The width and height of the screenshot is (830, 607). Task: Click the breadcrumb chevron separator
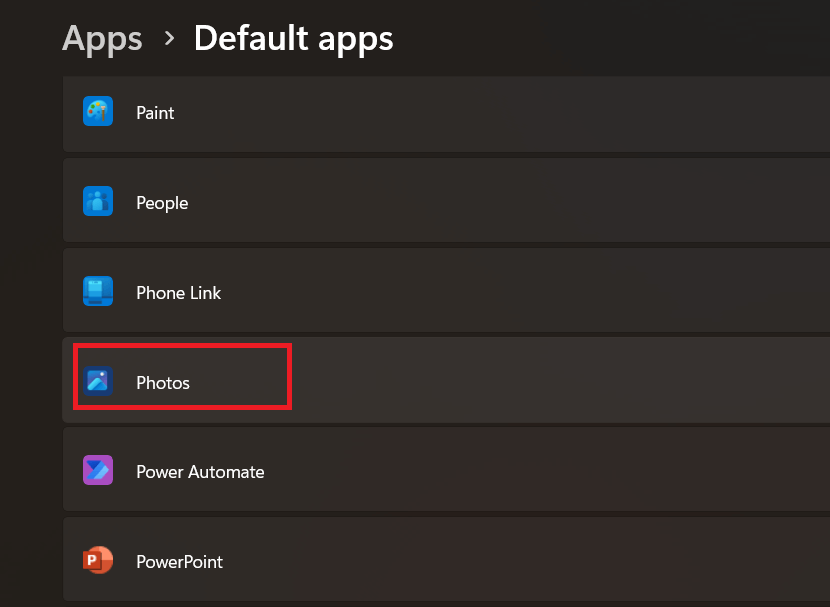tap(169, 39)
